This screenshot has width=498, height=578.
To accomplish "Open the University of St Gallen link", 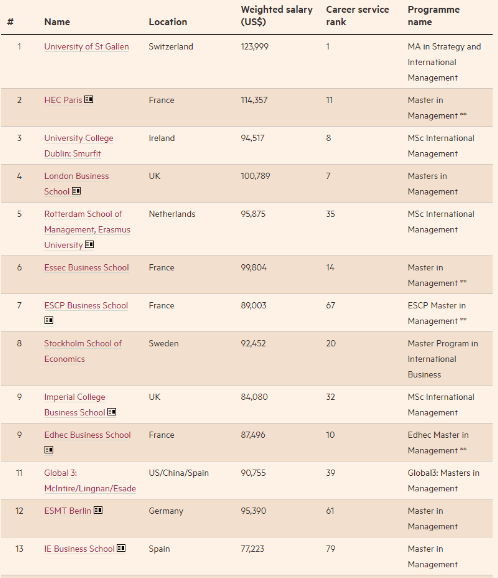I will click(87, 47).
